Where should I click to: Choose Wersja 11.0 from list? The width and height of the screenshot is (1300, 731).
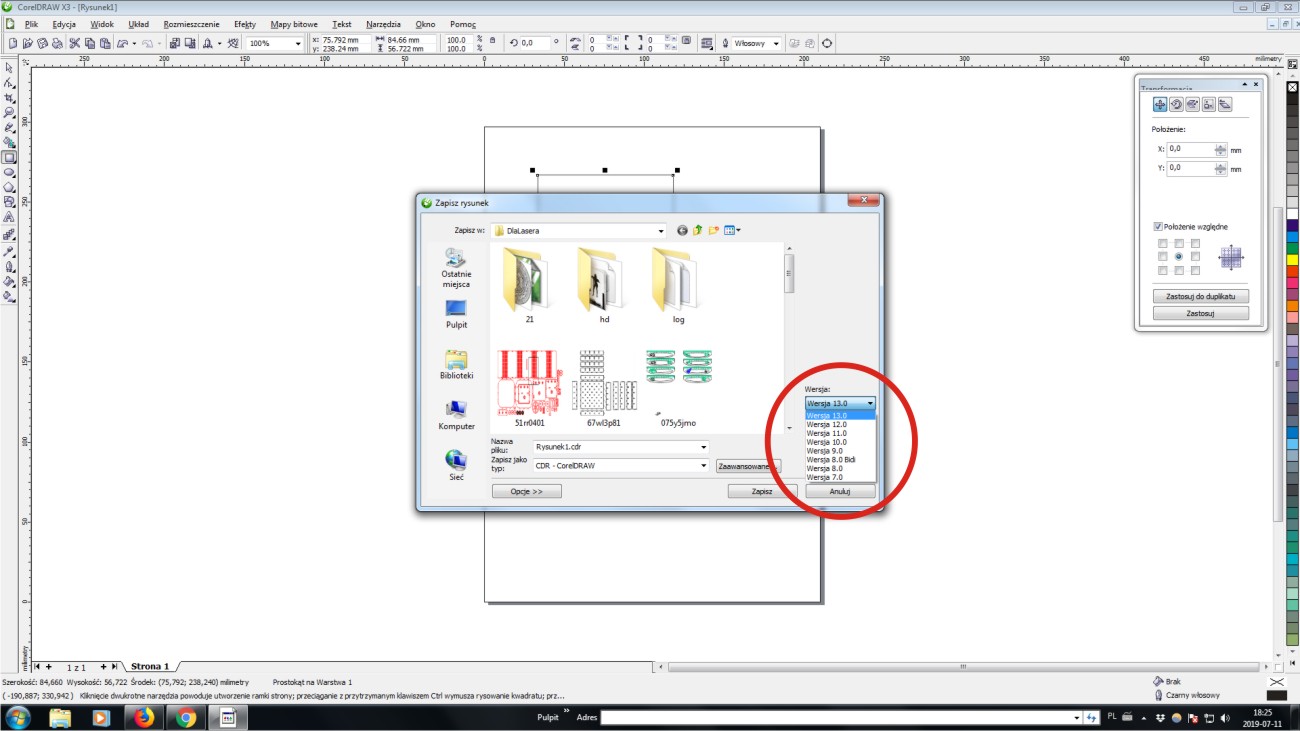(841, 433)
